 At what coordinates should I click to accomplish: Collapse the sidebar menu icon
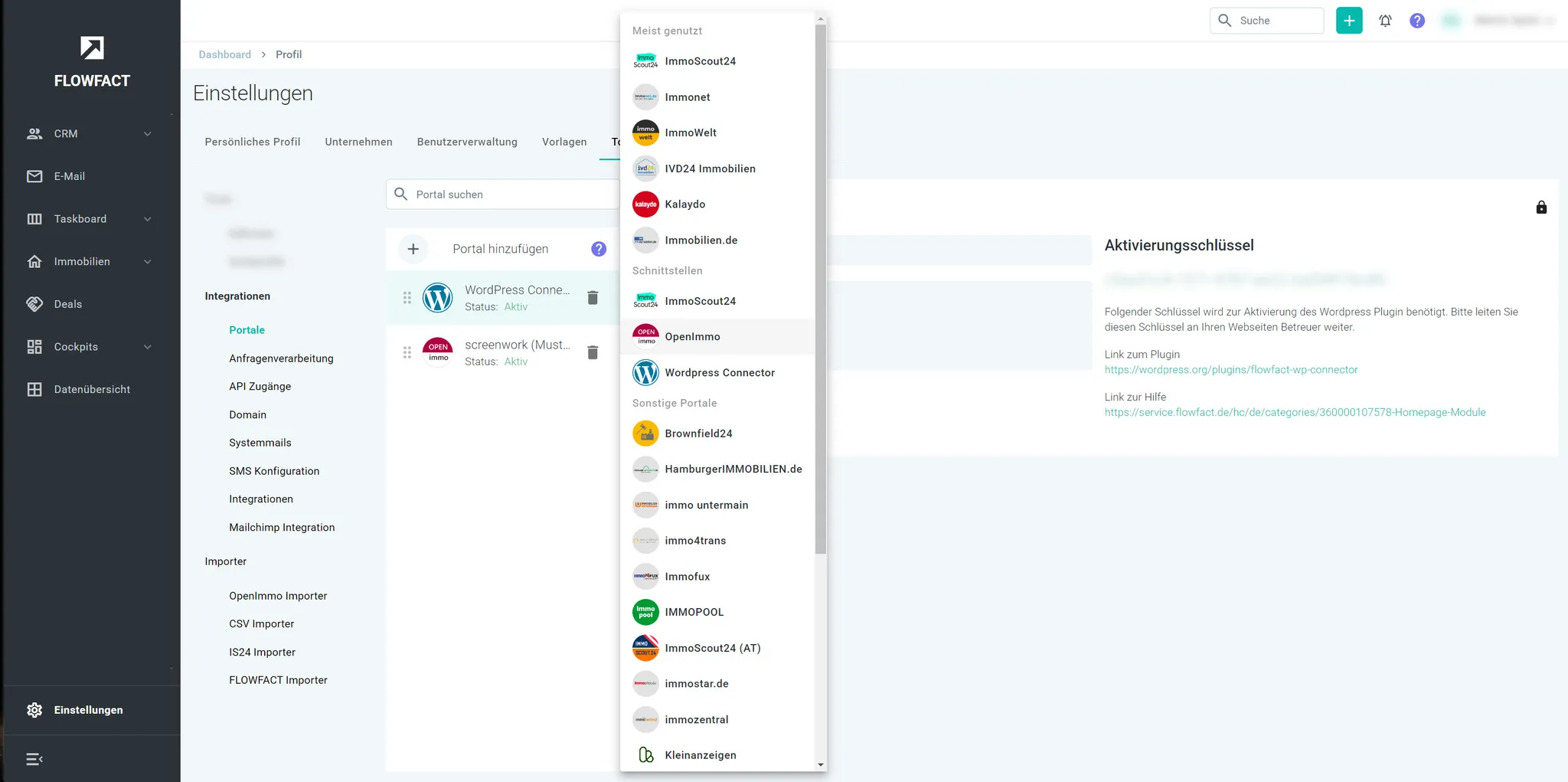click(34, 759)
